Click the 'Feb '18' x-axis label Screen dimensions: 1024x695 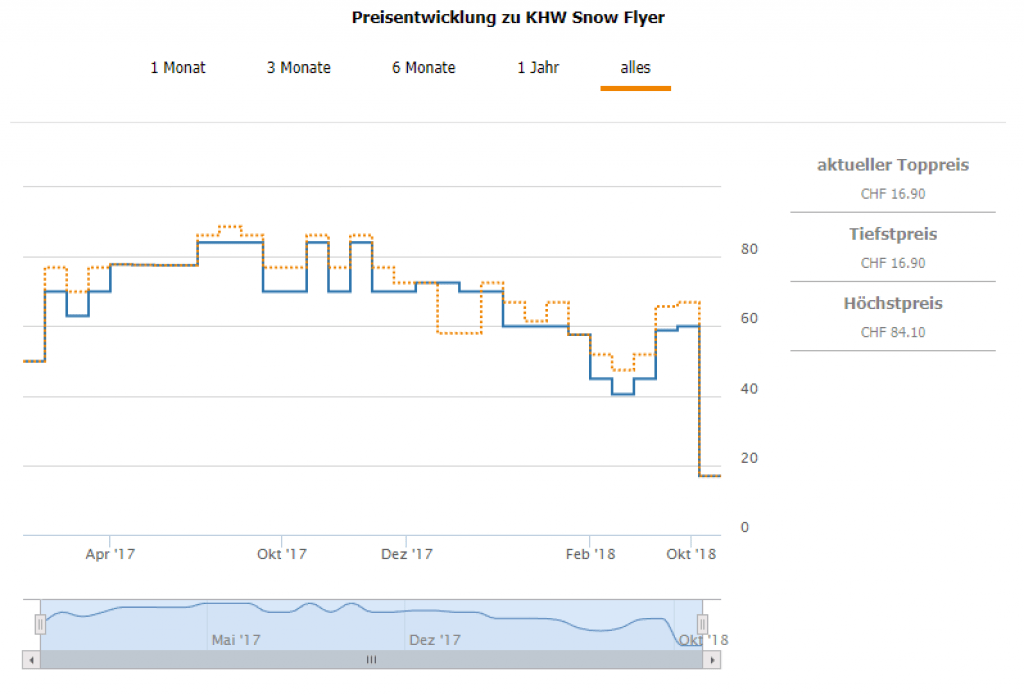(x=590, y=553)
